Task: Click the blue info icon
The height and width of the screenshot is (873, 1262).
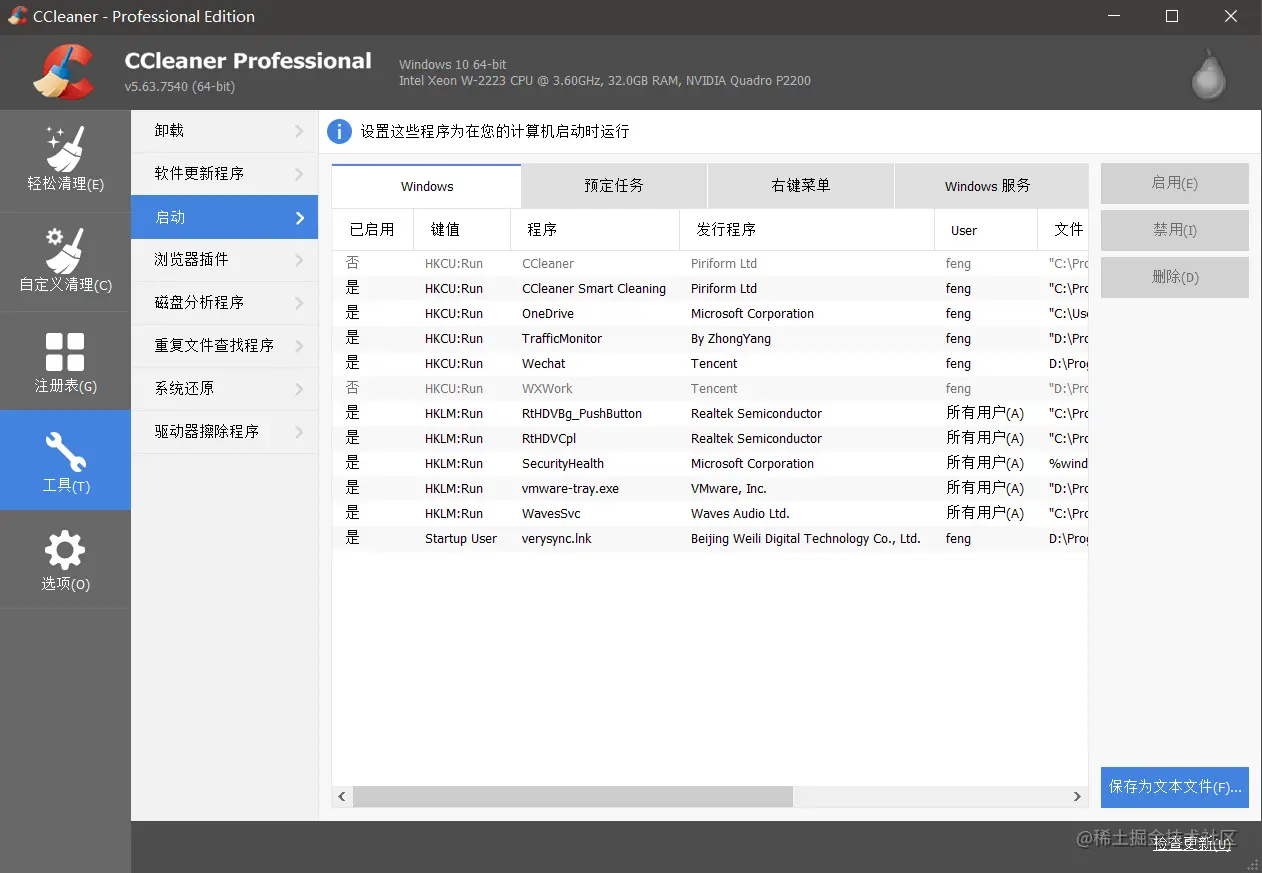Action: click(x=340, y=131)
